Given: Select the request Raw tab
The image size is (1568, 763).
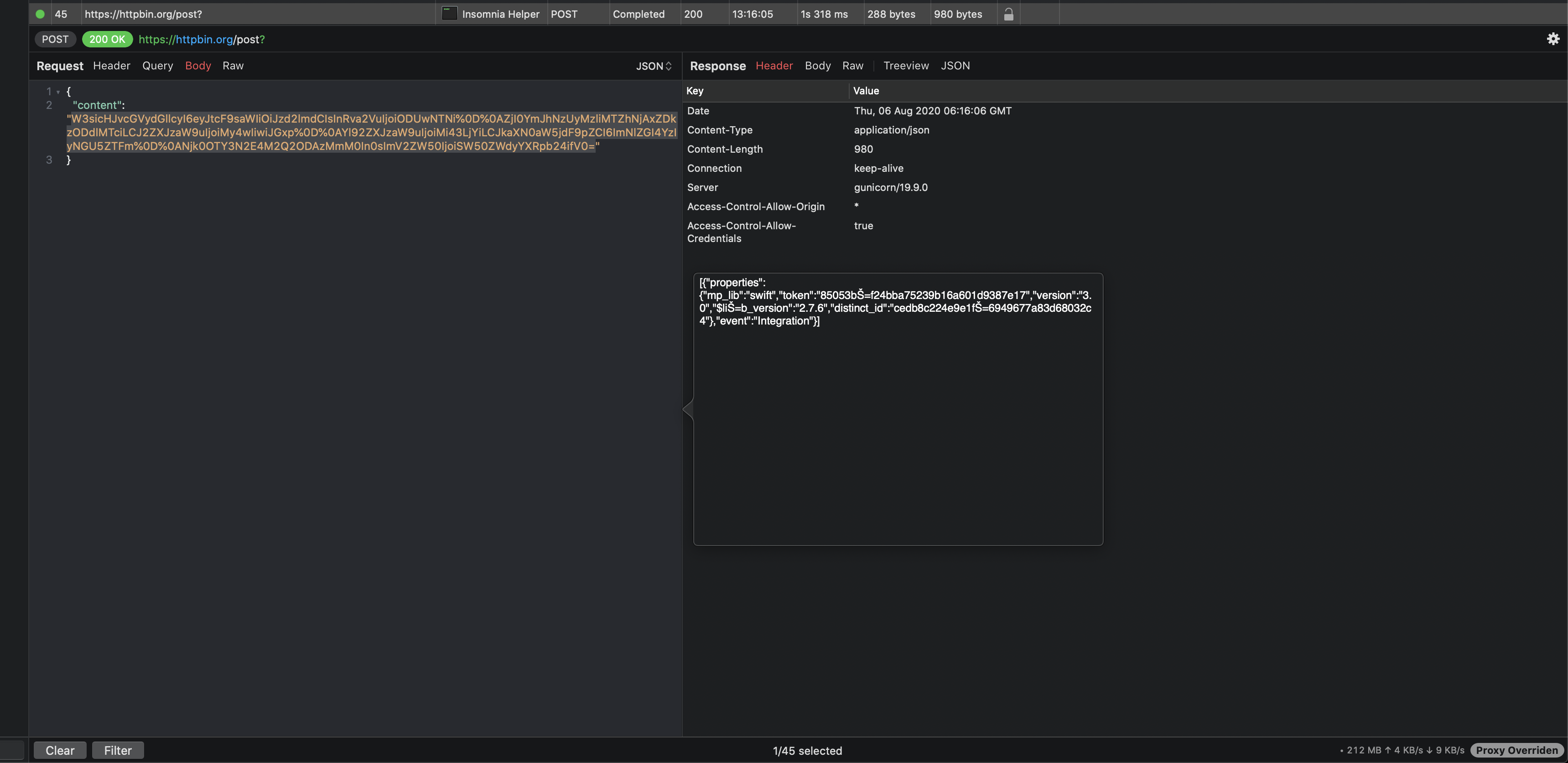Looking at the screenshot, I should click(233, 66).
